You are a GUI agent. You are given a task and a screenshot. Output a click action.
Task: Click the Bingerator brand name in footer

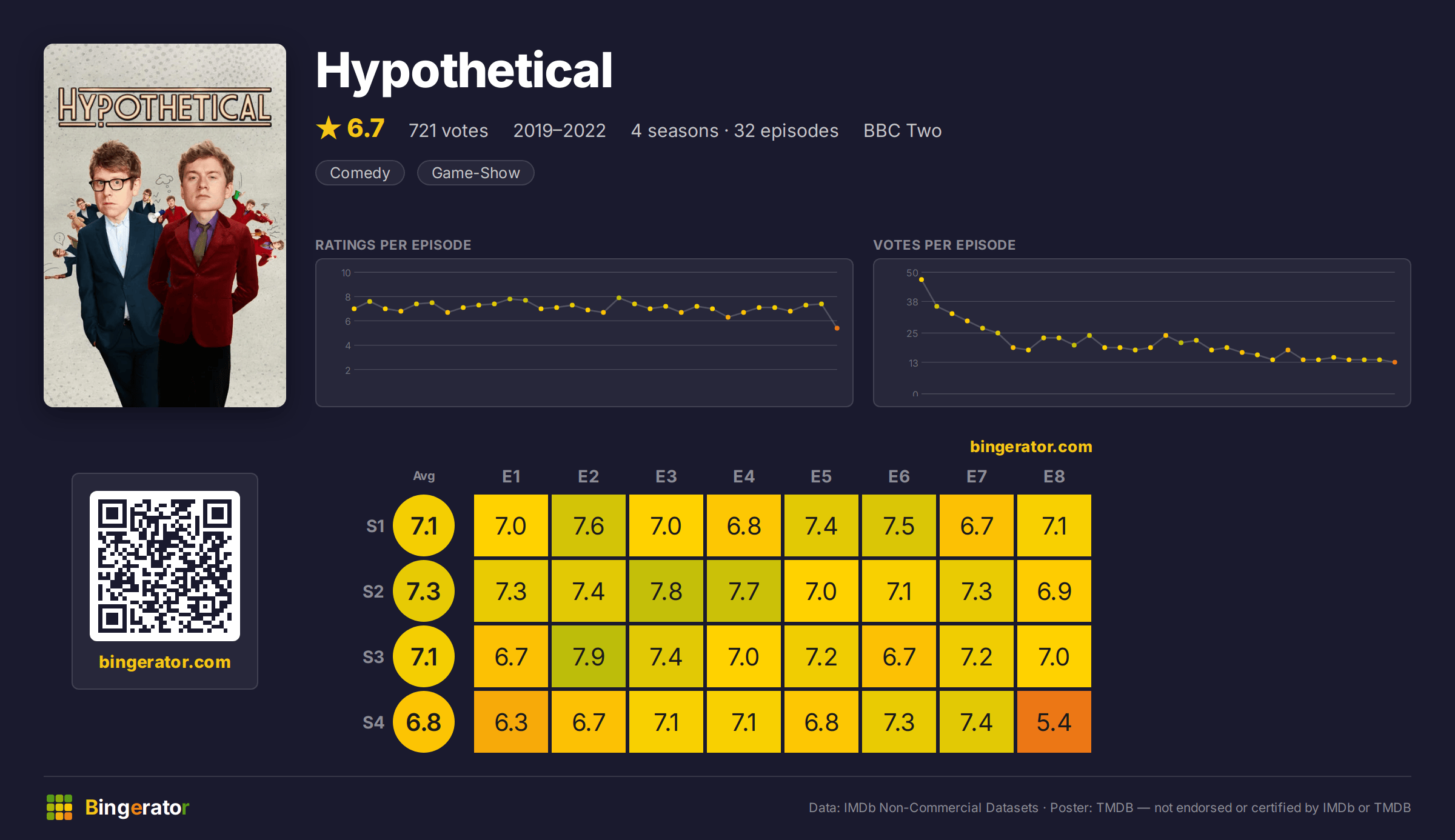tap(137, 807)
